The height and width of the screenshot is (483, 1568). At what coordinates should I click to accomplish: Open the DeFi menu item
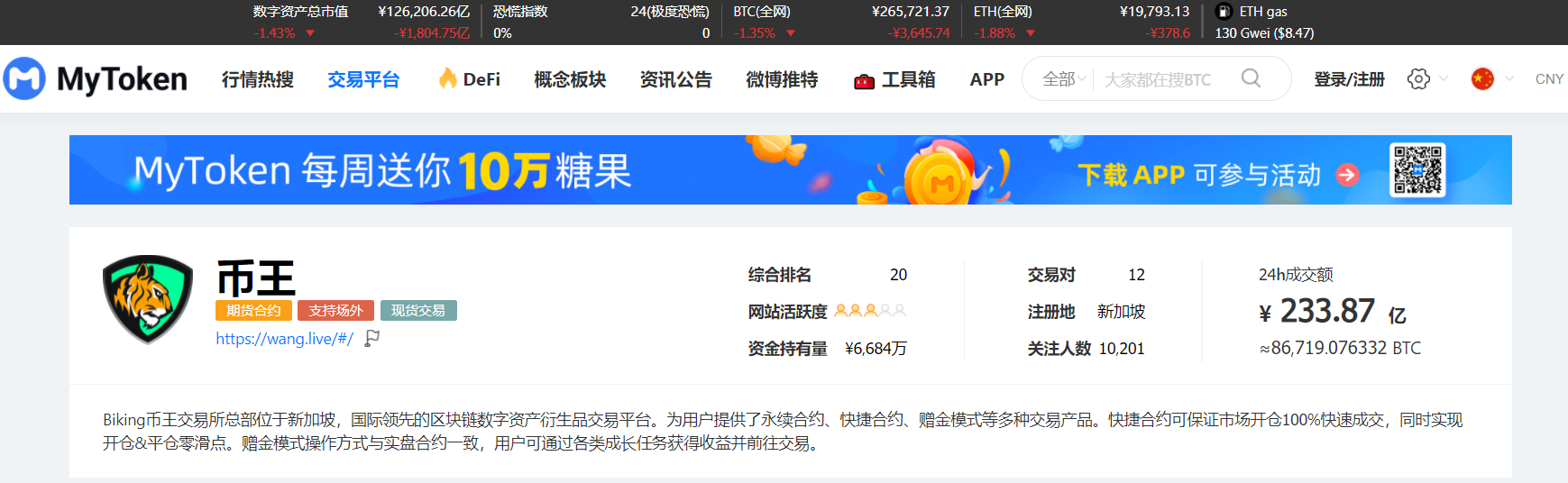pos(481,79)
